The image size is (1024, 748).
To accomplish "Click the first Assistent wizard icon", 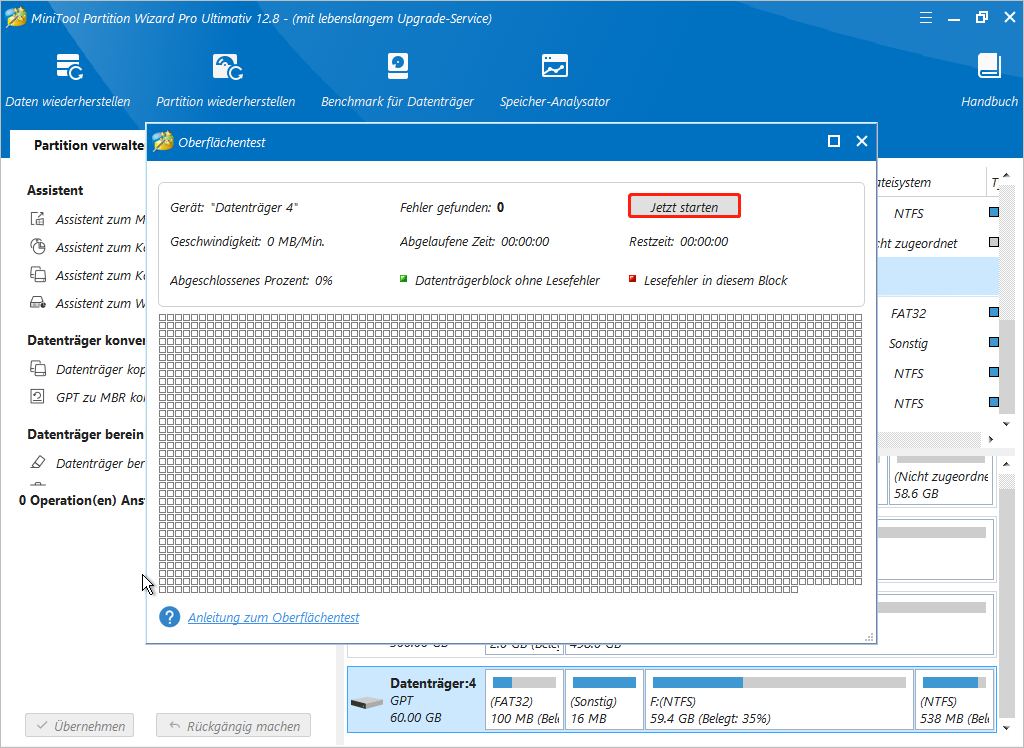I will pyautogui.click(x=38, y=219).
